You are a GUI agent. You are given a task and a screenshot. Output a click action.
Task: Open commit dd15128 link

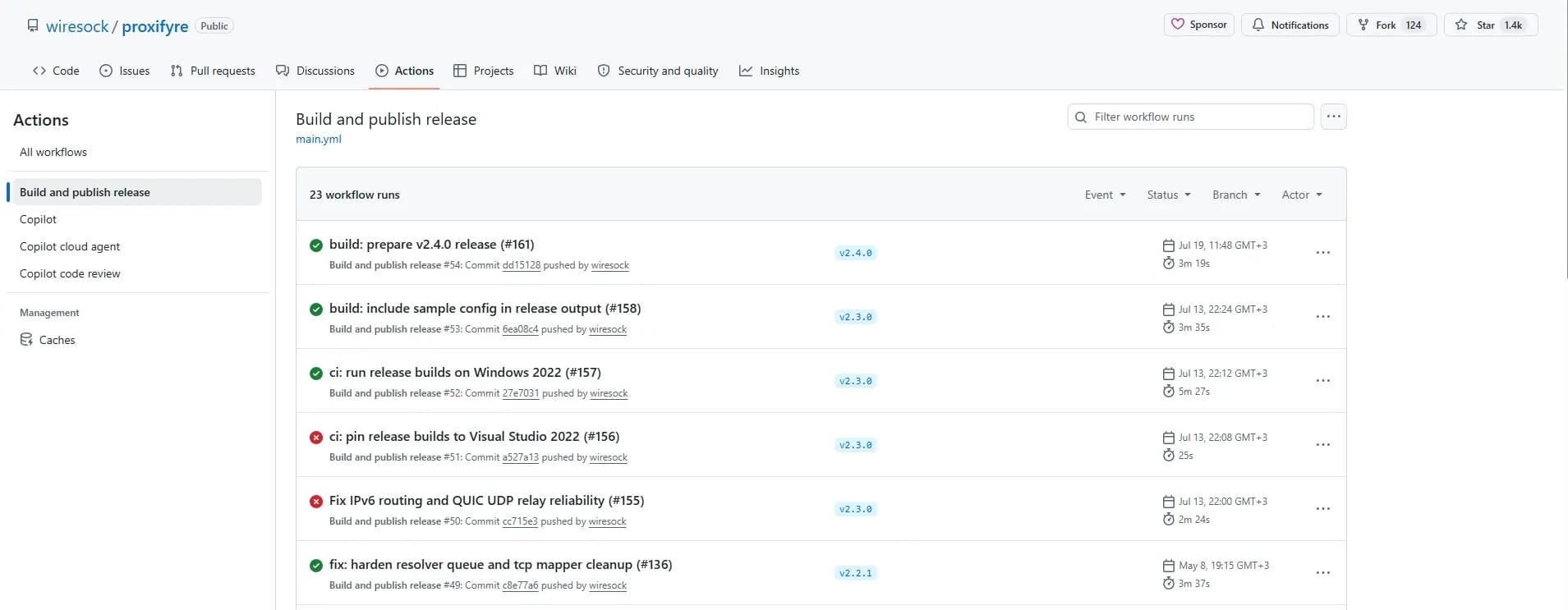pyautogui.click(x=522, y=265)
